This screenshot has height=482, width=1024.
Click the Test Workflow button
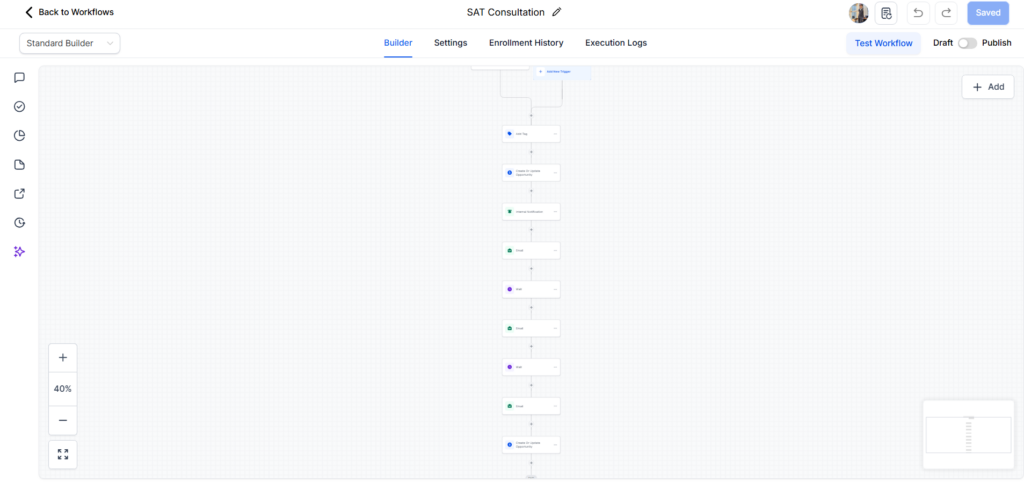(884, 43)
